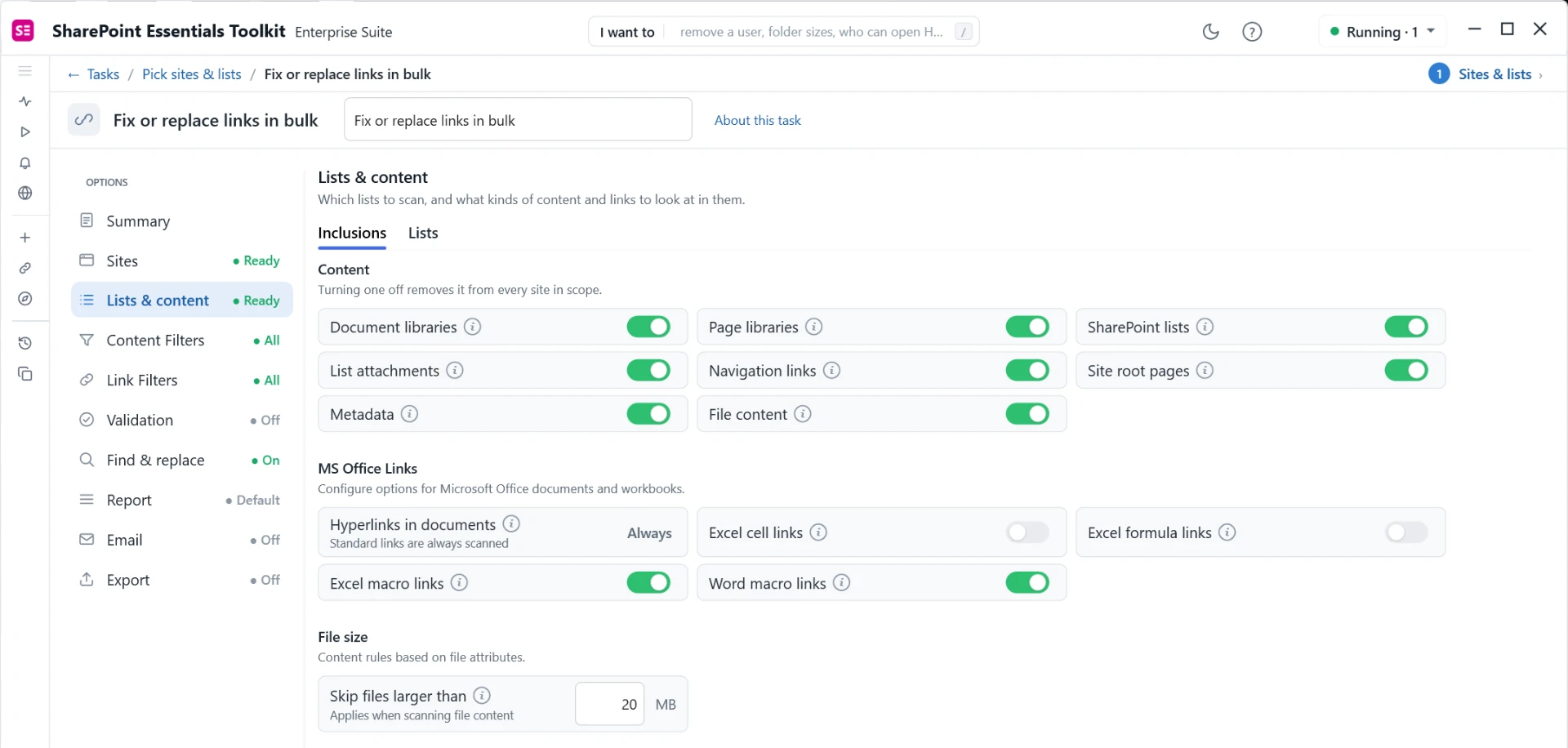Click the SharePoint Essentials Toolkit logo
This screenshot has width=1568, height=748.
pyautogui.click(x=23, y=31)
